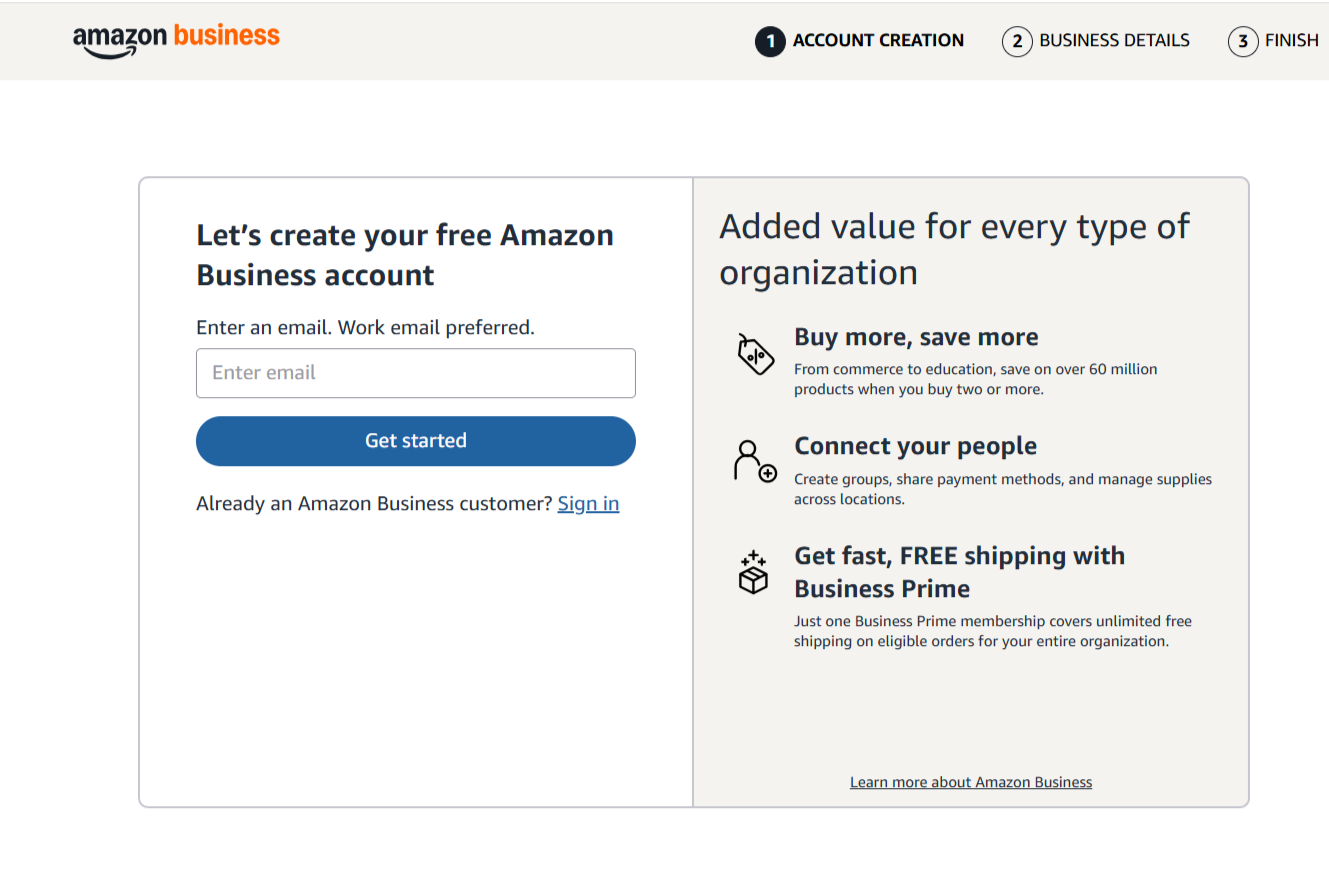Click the Get started button
Screen dimensions: 1329x894
click(x=416, y=441)
